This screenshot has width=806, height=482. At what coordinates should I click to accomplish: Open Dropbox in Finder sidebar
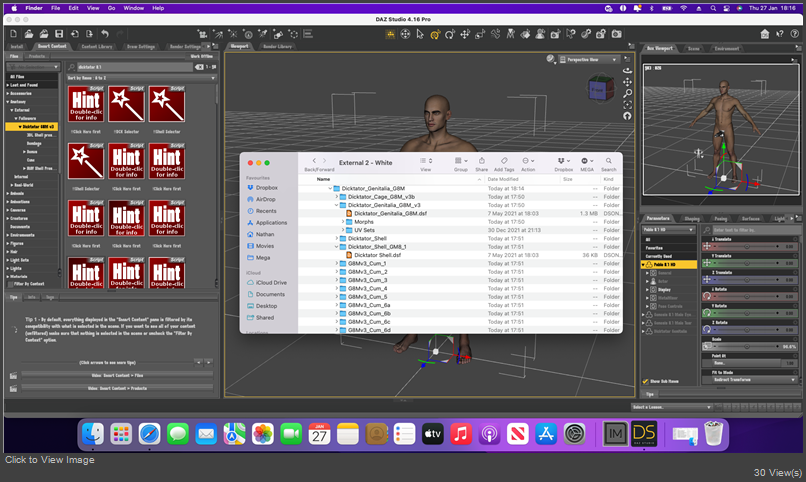click(266, 188)
